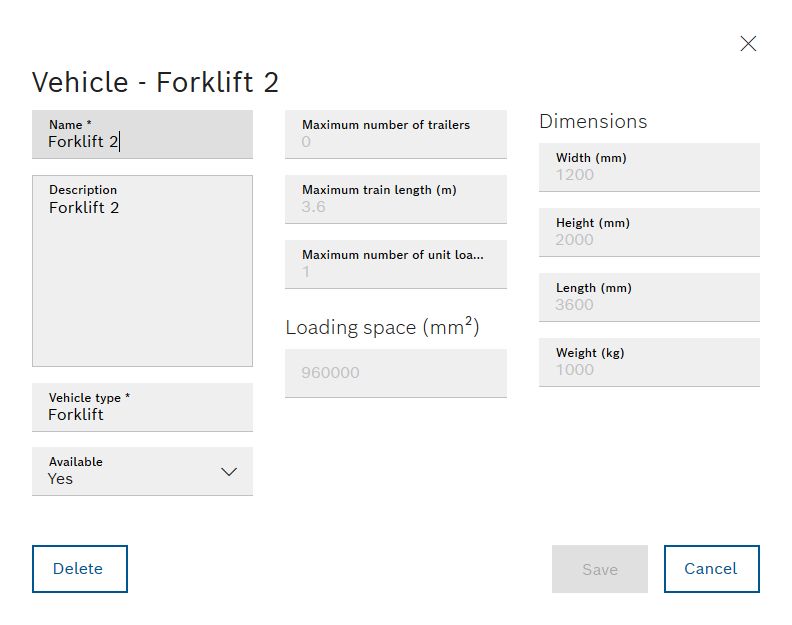Click the Cancel button
This screenshot has width=792, height=625.
(712, 569)
